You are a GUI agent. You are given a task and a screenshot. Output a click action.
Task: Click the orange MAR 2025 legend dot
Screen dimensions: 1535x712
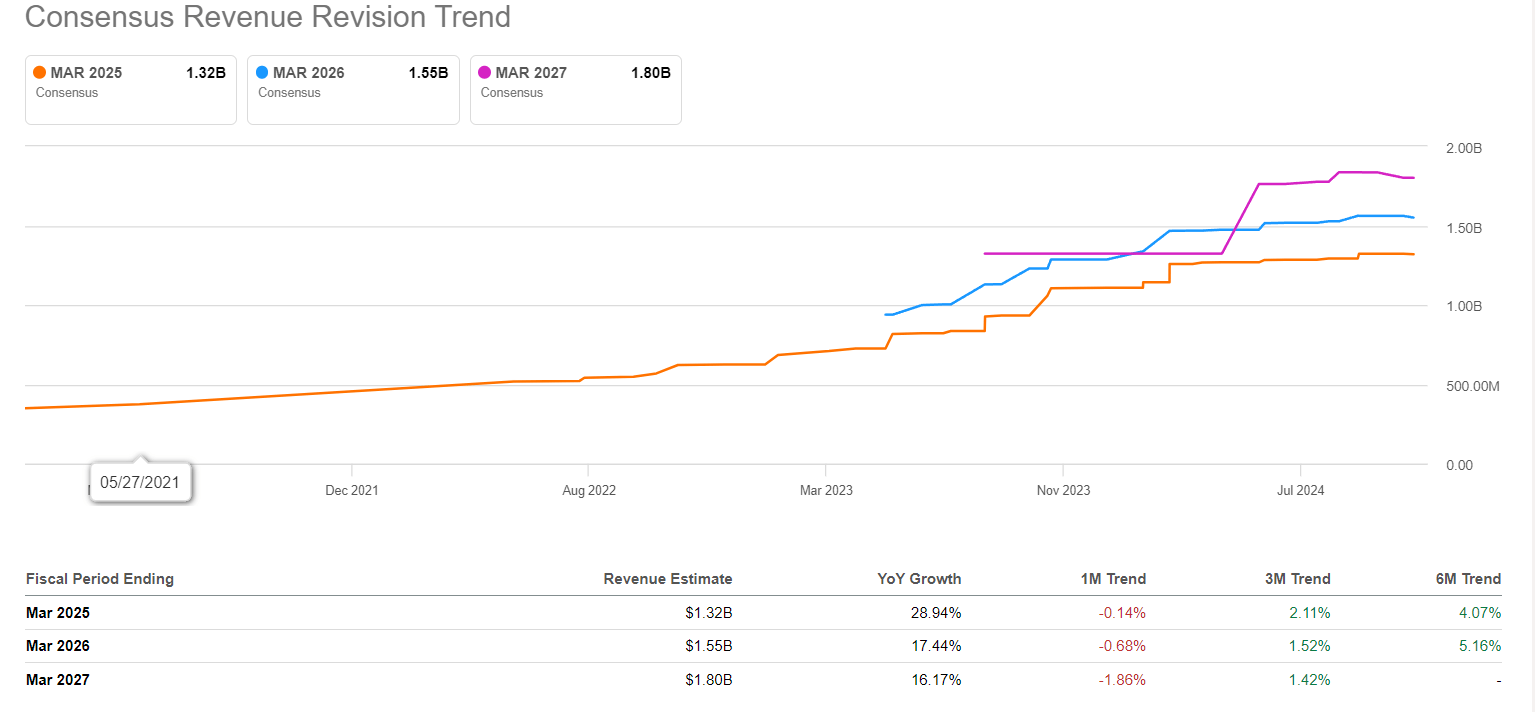pyautogui.click(x=40, y=73)
